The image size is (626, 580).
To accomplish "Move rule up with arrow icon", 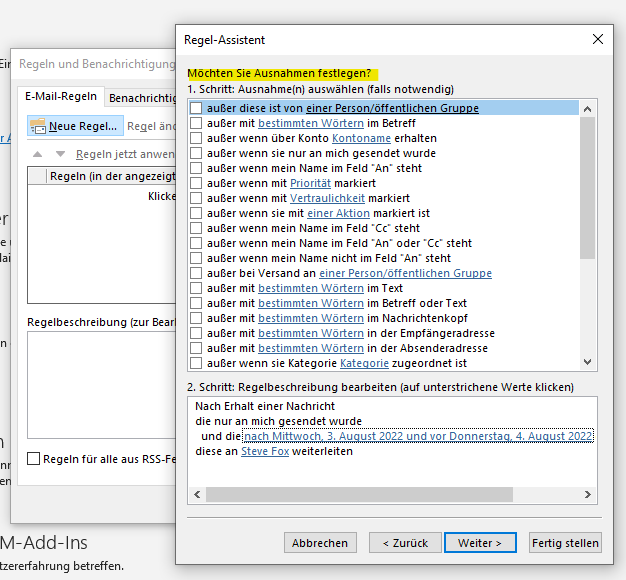I will point(38,154).
